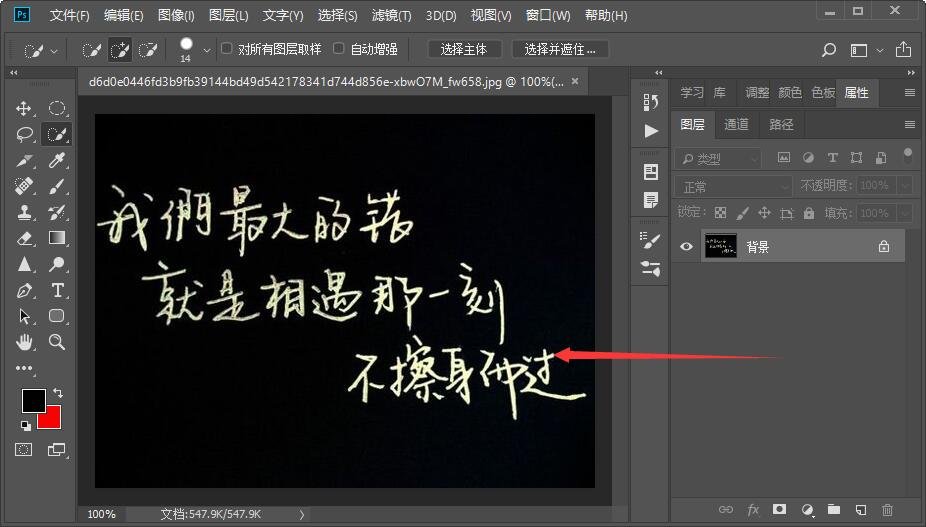This screenshot has width=926, height=527.
Task: Create a new layer group folder
Action: tap(834, 509)
